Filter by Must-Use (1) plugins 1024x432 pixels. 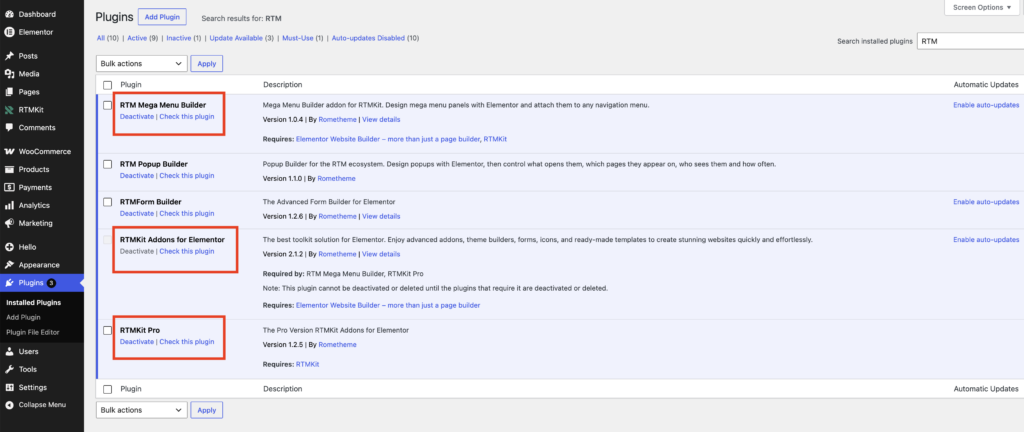[302, 39]
